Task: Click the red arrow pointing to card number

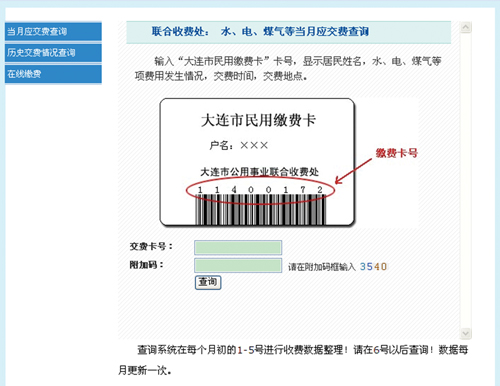Action: coord(353,171)
